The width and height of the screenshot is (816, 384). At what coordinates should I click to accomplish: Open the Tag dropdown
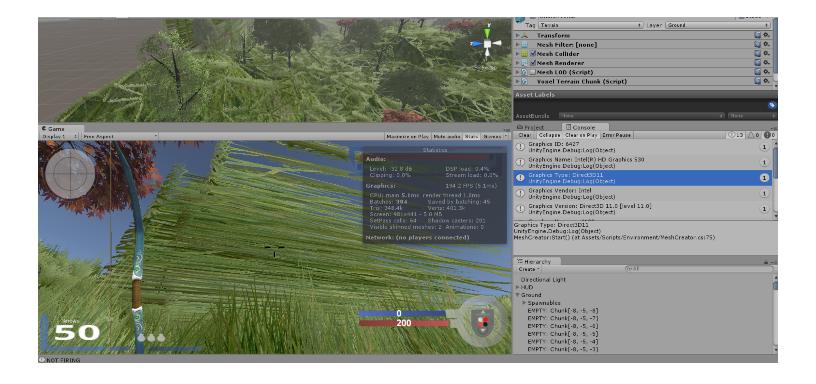(591, 25)
